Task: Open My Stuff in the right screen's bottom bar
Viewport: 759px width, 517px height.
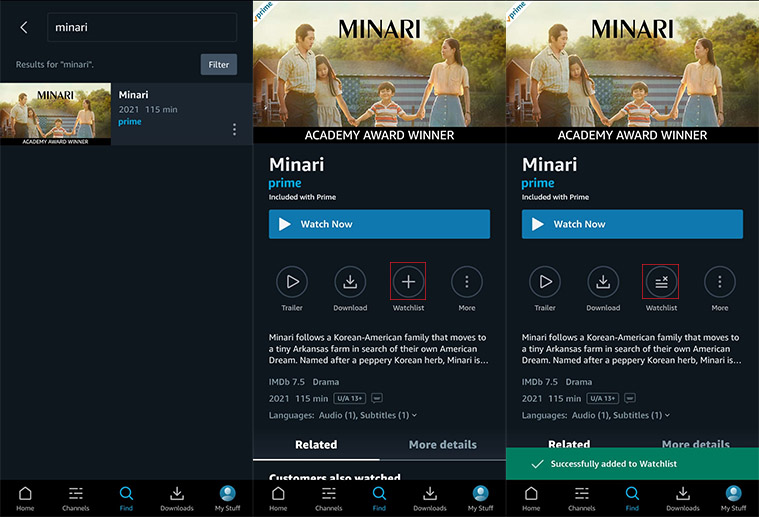Action: (x=733, y=499)
